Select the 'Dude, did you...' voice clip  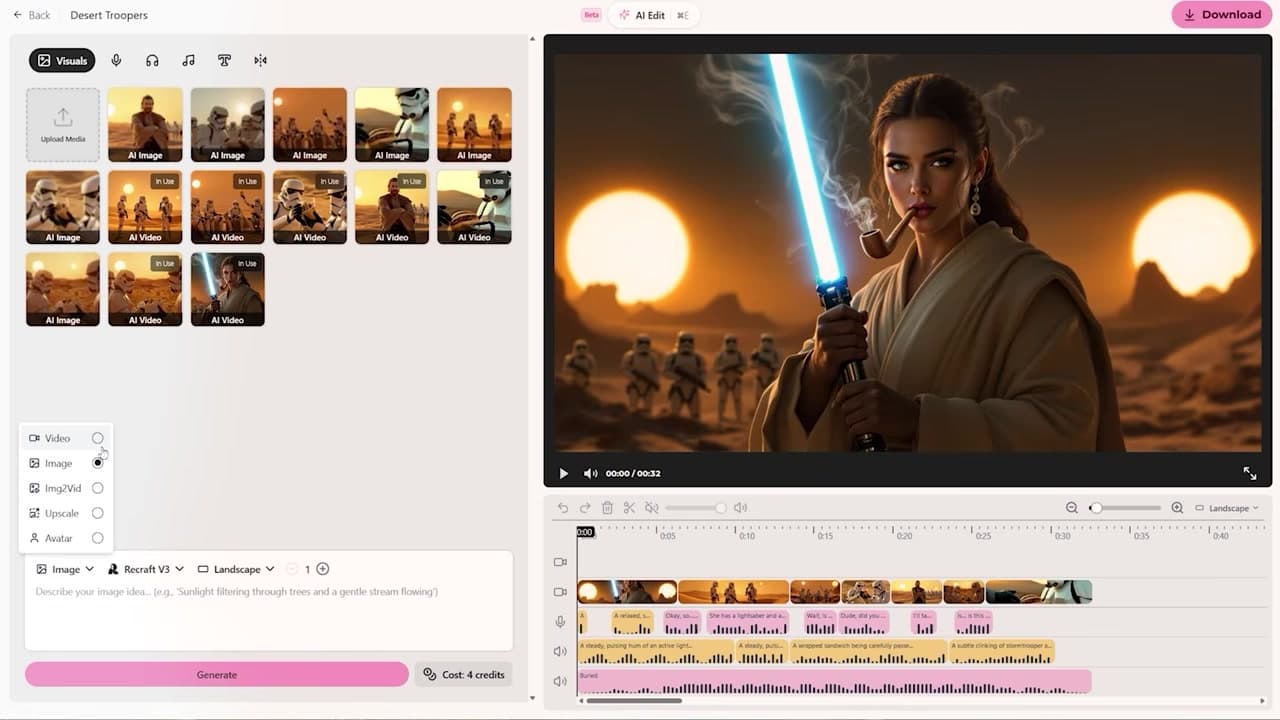(x=863, y=622)
